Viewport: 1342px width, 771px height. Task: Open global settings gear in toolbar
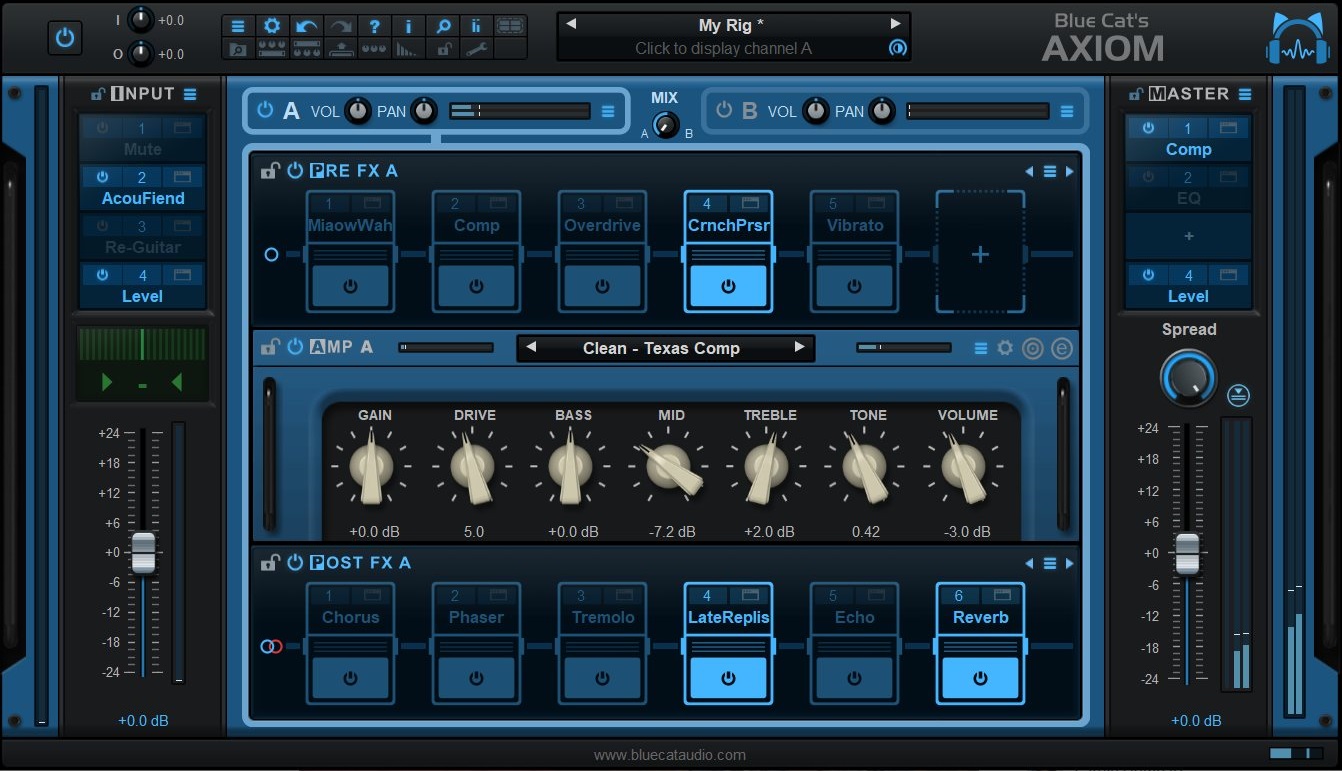[x=272, y=26]
